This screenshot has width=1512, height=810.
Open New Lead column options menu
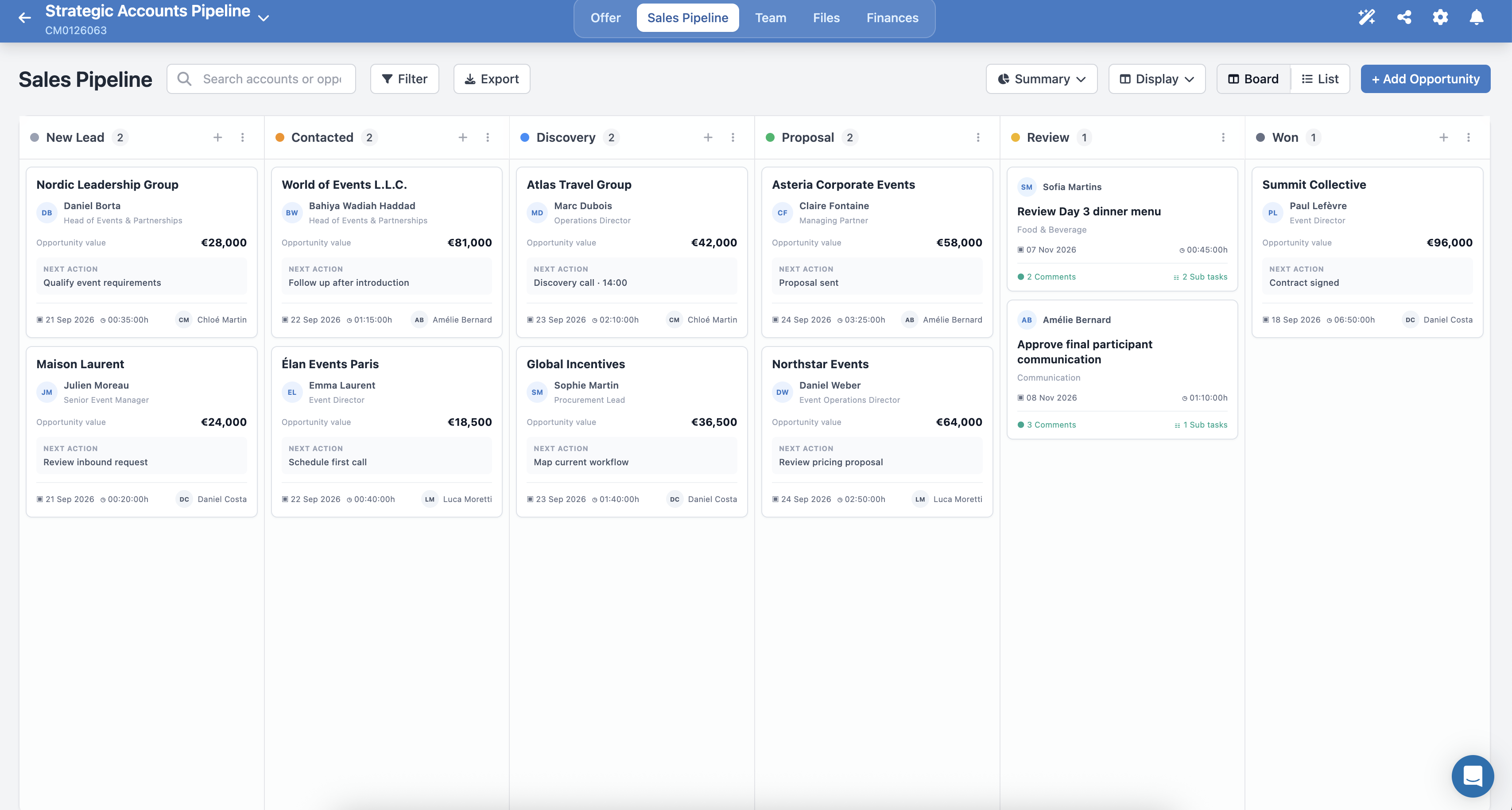(x=242, y=137)
